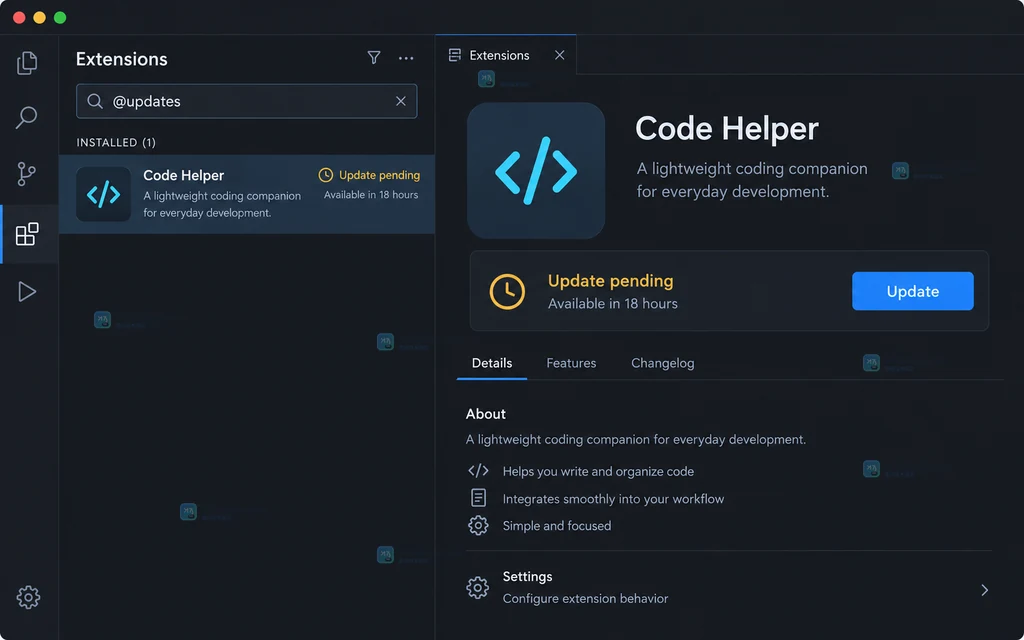
Task: Select the Extensions editor tab label
Action: pos(500,56)
